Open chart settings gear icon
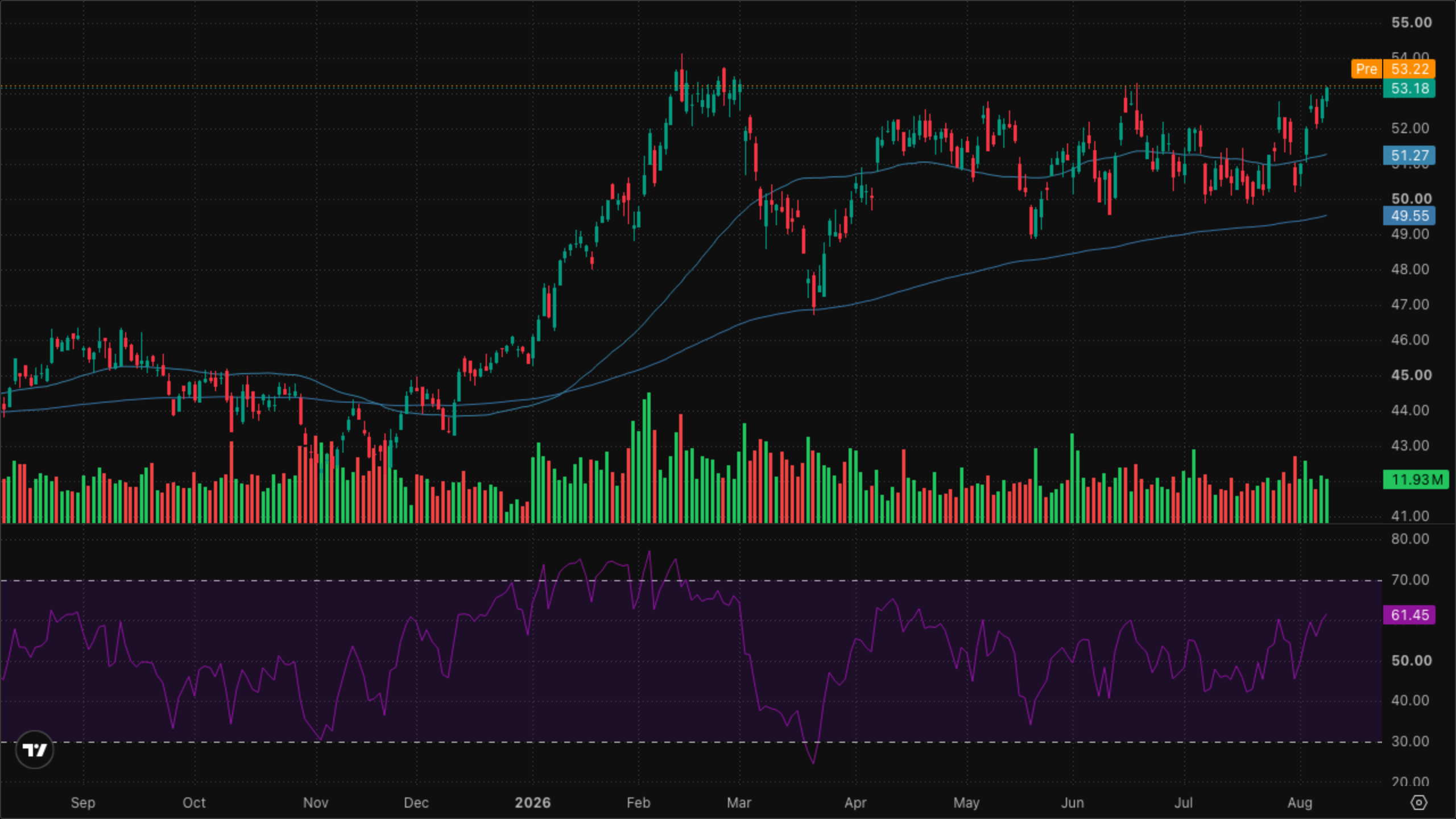1456x819 pixels. [1419, 803]
